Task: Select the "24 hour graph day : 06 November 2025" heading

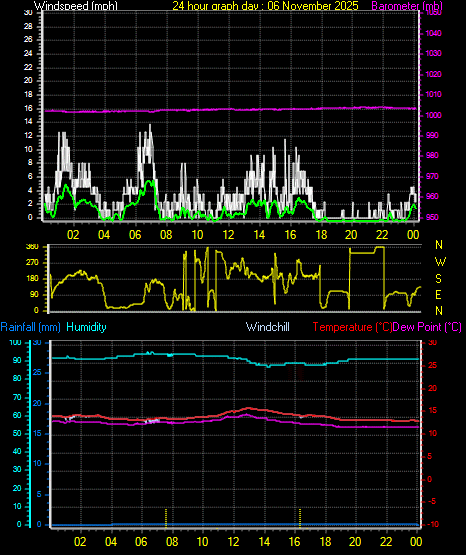Action: coord(265,5)
